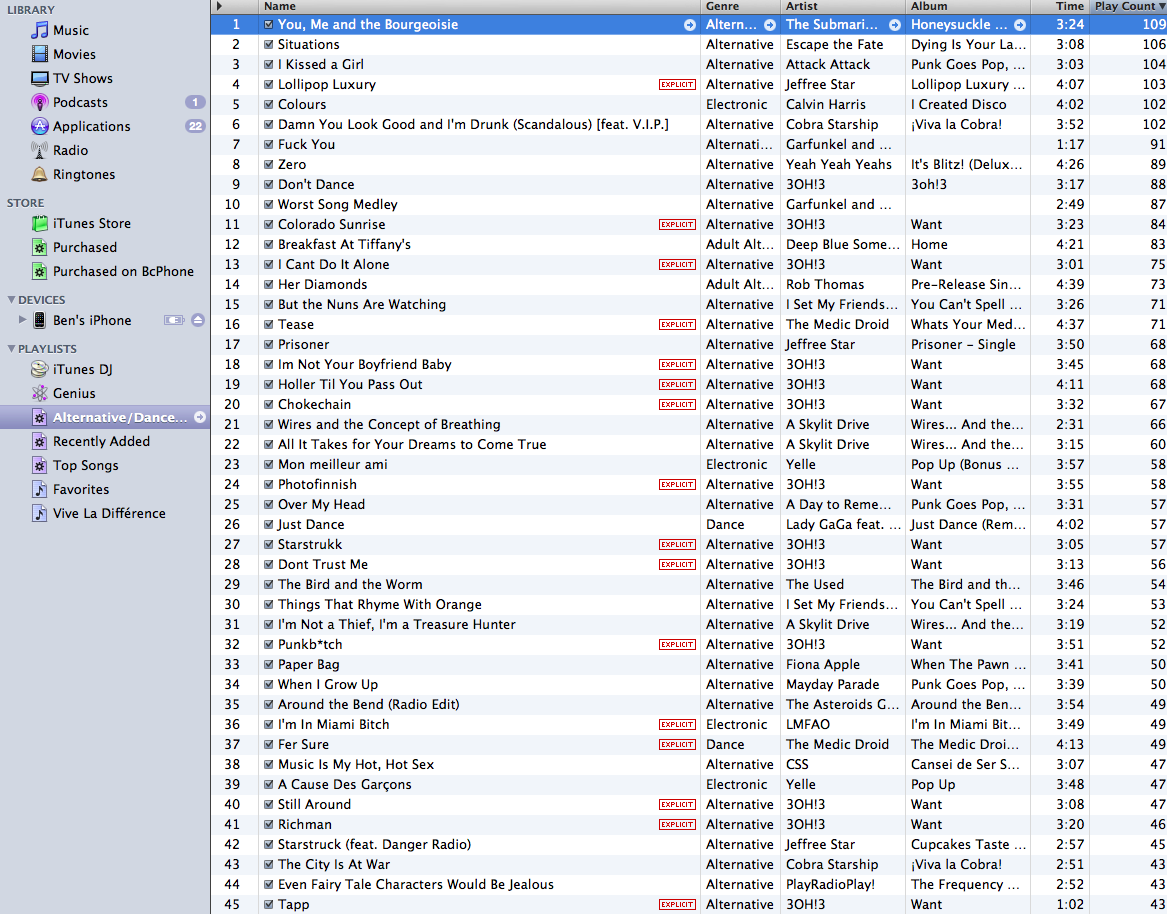This screenshot has width=1167, height=914.
Task: Click the album arrow beside Honeysuckle
Action: click(x=1020, y=25)
